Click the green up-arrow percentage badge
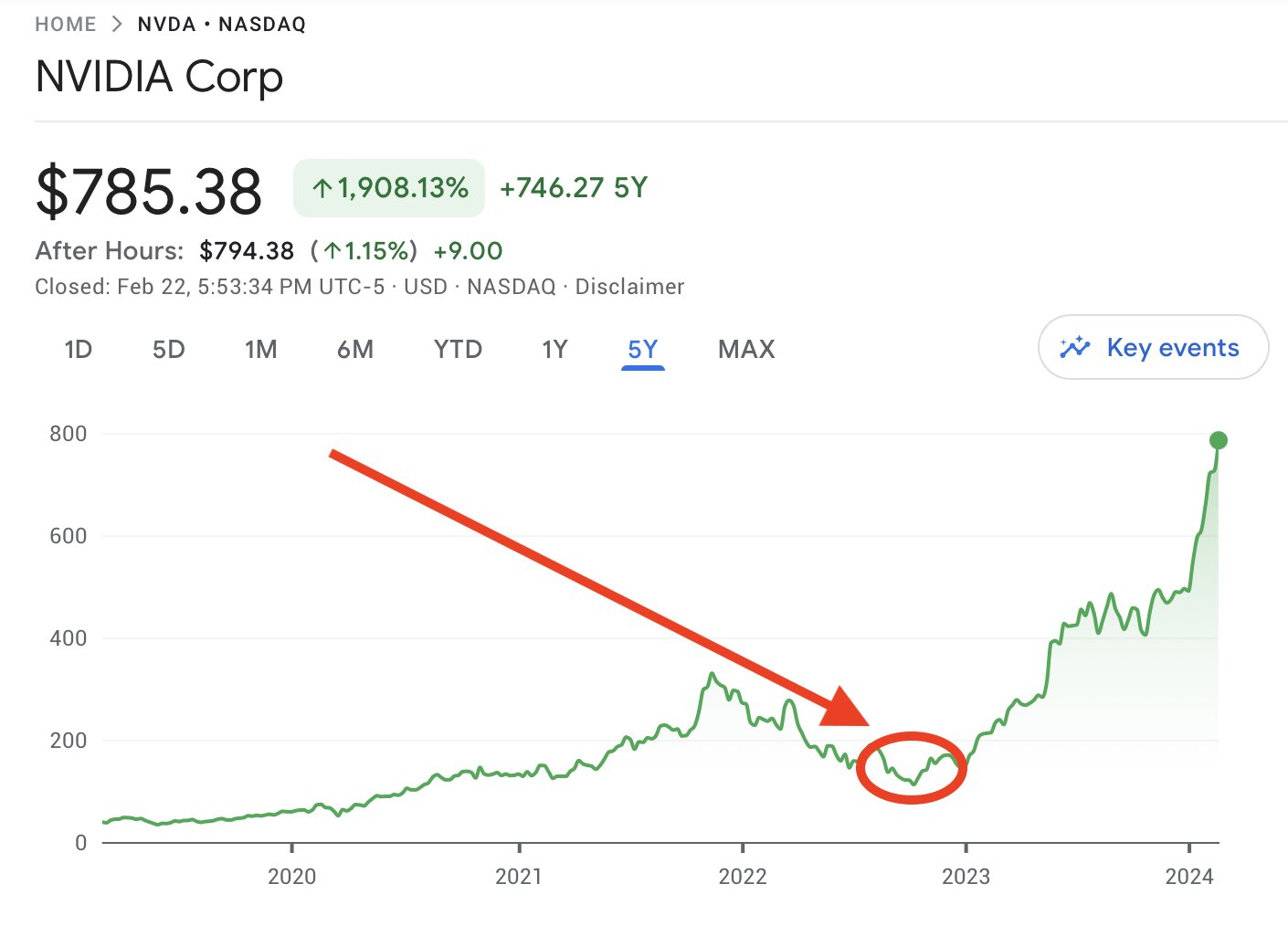The width and height of the screenshot is (1288, 926). pyautogui.click(x=389, y=188)
